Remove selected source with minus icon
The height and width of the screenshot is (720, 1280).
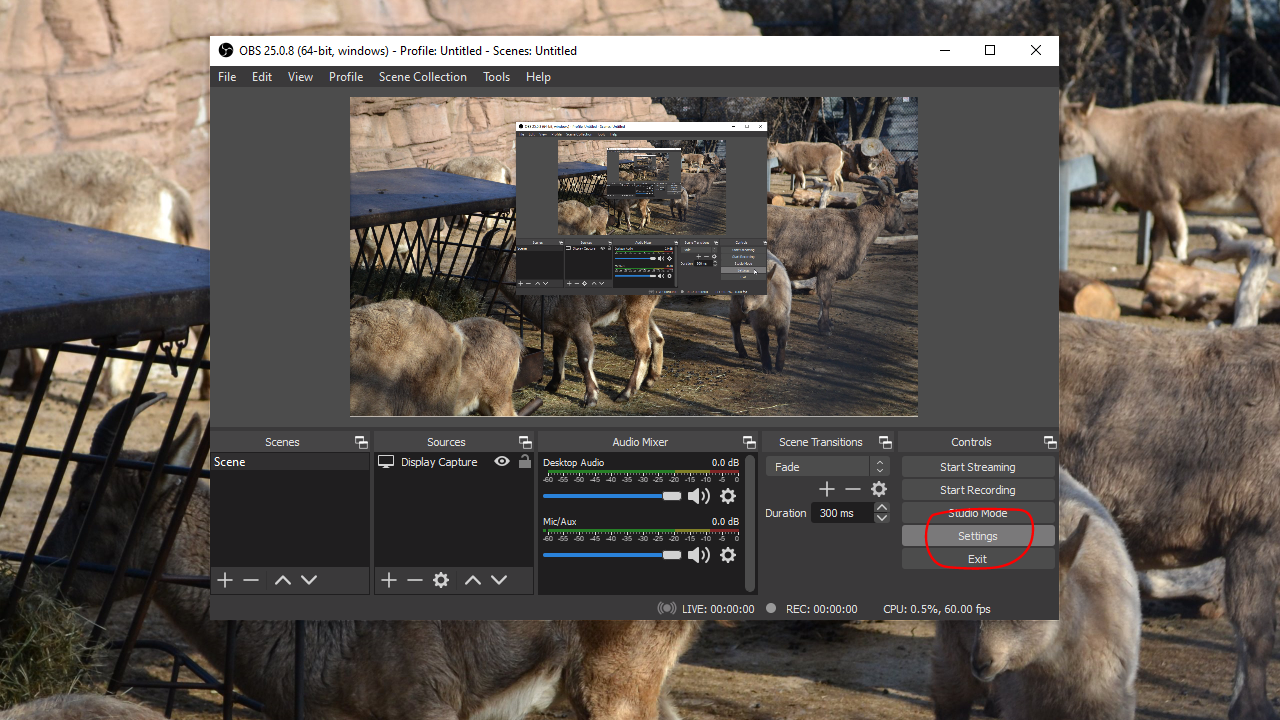click(415, 580)
